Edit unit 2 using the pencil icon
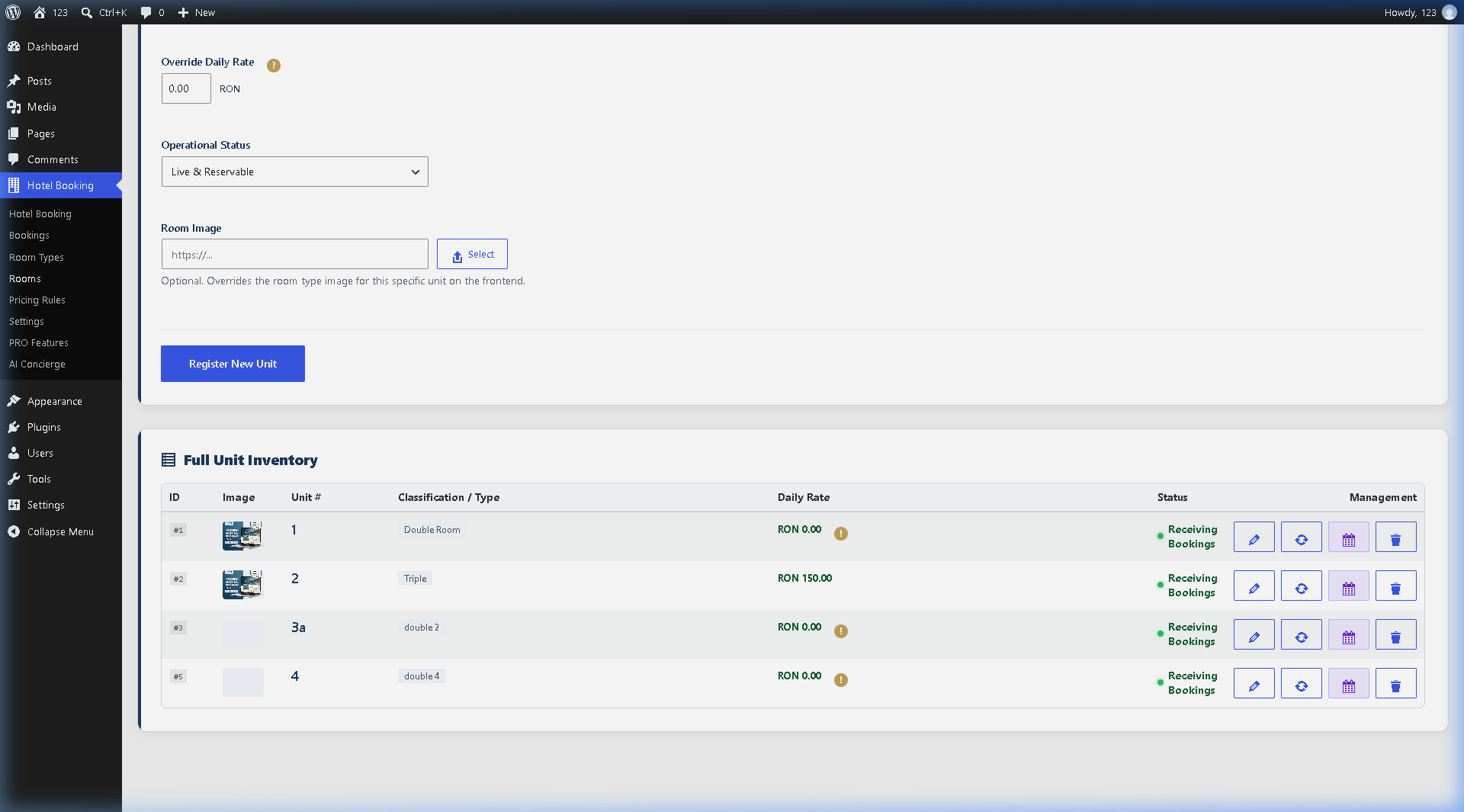The height and width of the screenshot is (812, 1464). tap(1254, 586)
